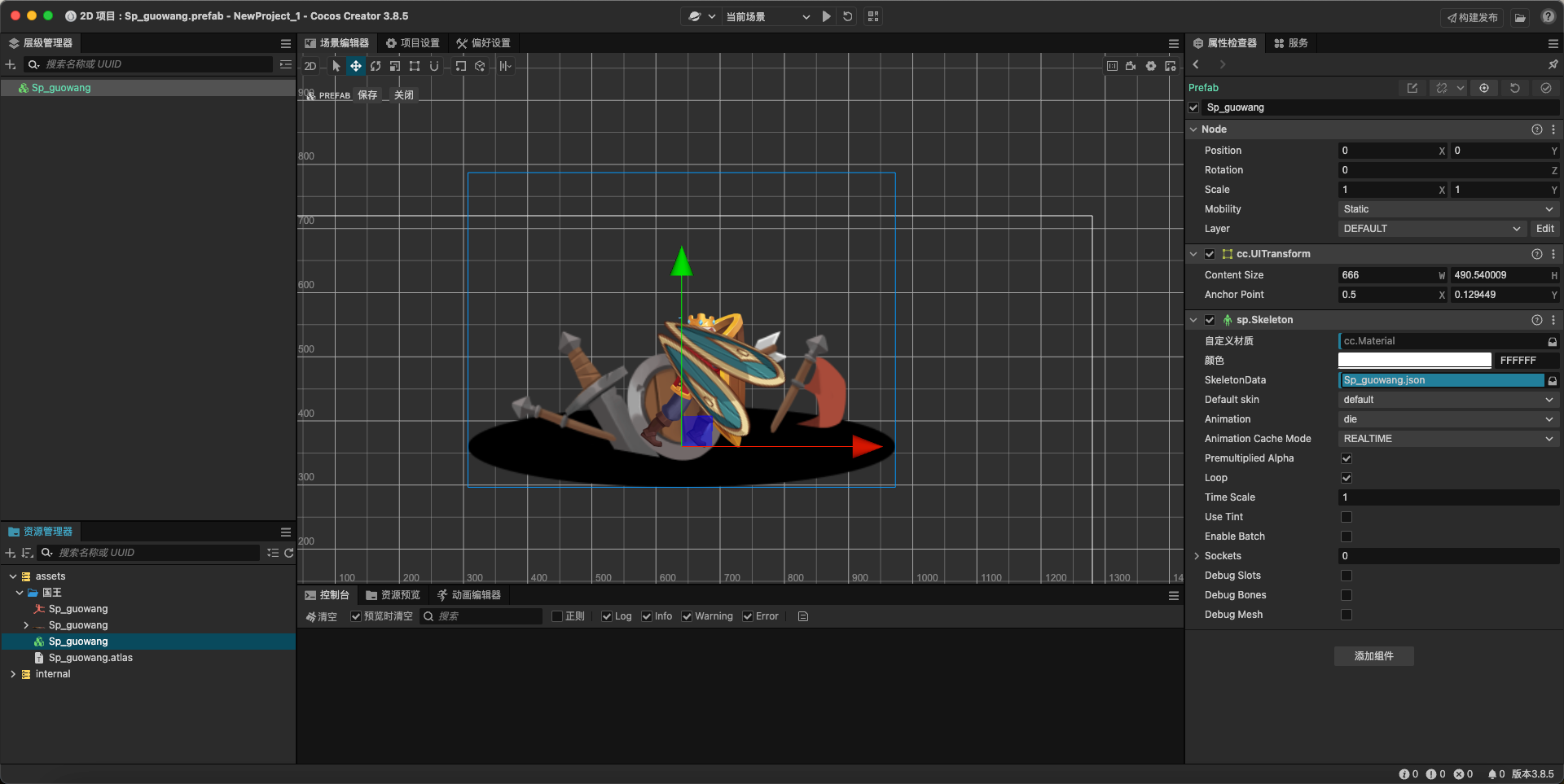Image resolution: width=1564 pixels, height=784 pixels.
Task: Locate prefab asset with target icon
Action: pyautogui.click(x=1484, y=88)
